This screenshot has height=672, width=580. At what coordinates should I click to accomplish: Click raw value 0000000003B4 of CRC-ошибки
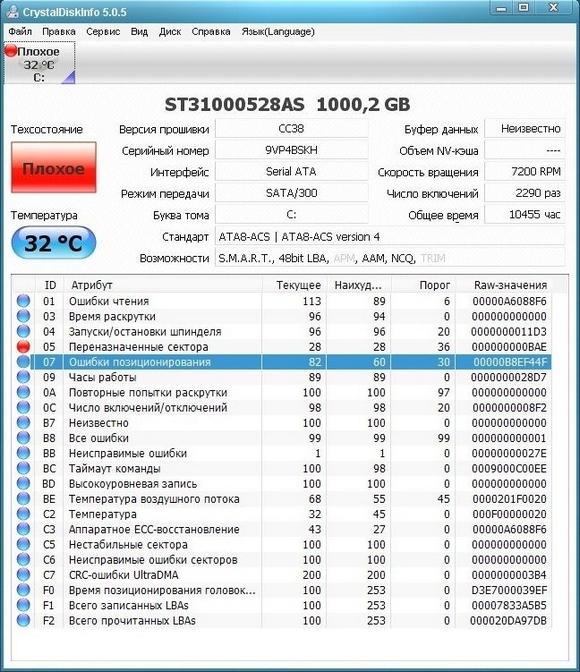(x=509, y=575)
